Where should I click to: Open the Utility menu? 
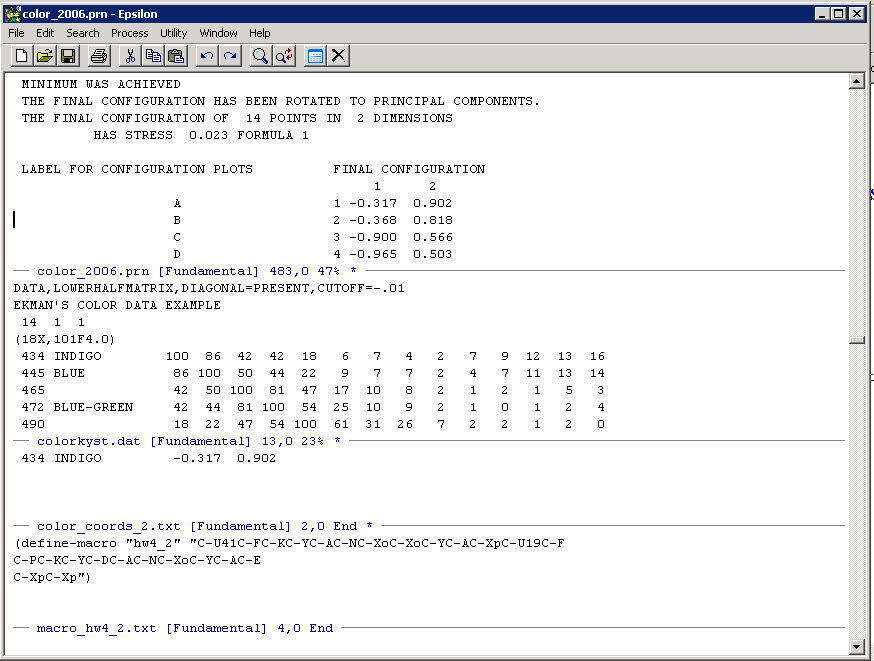[x=173, y=33]
